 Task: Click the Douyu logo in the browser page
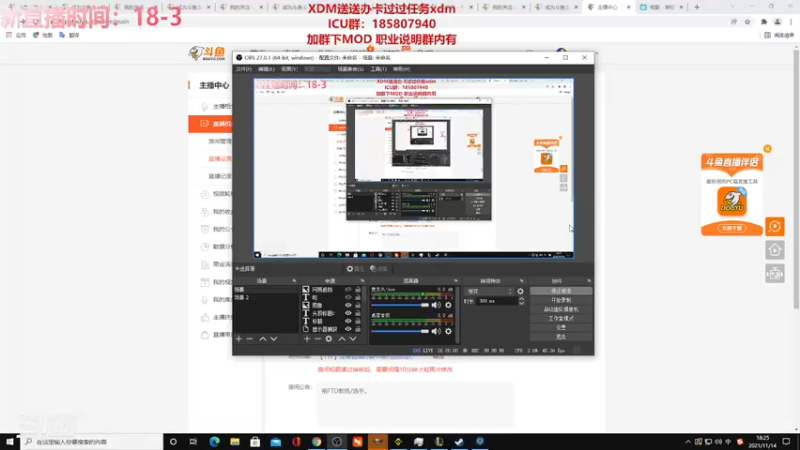click(x=207, y=53)
